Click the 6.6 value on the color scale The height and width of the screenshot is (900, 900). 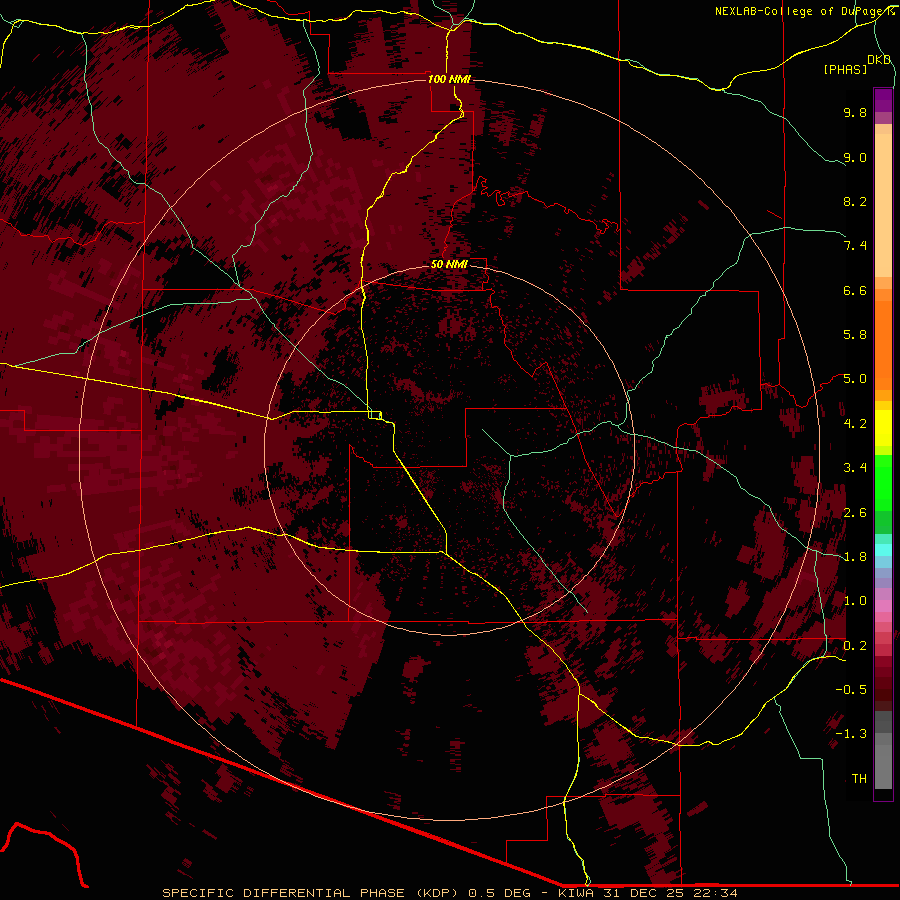[x=855, y=290]
